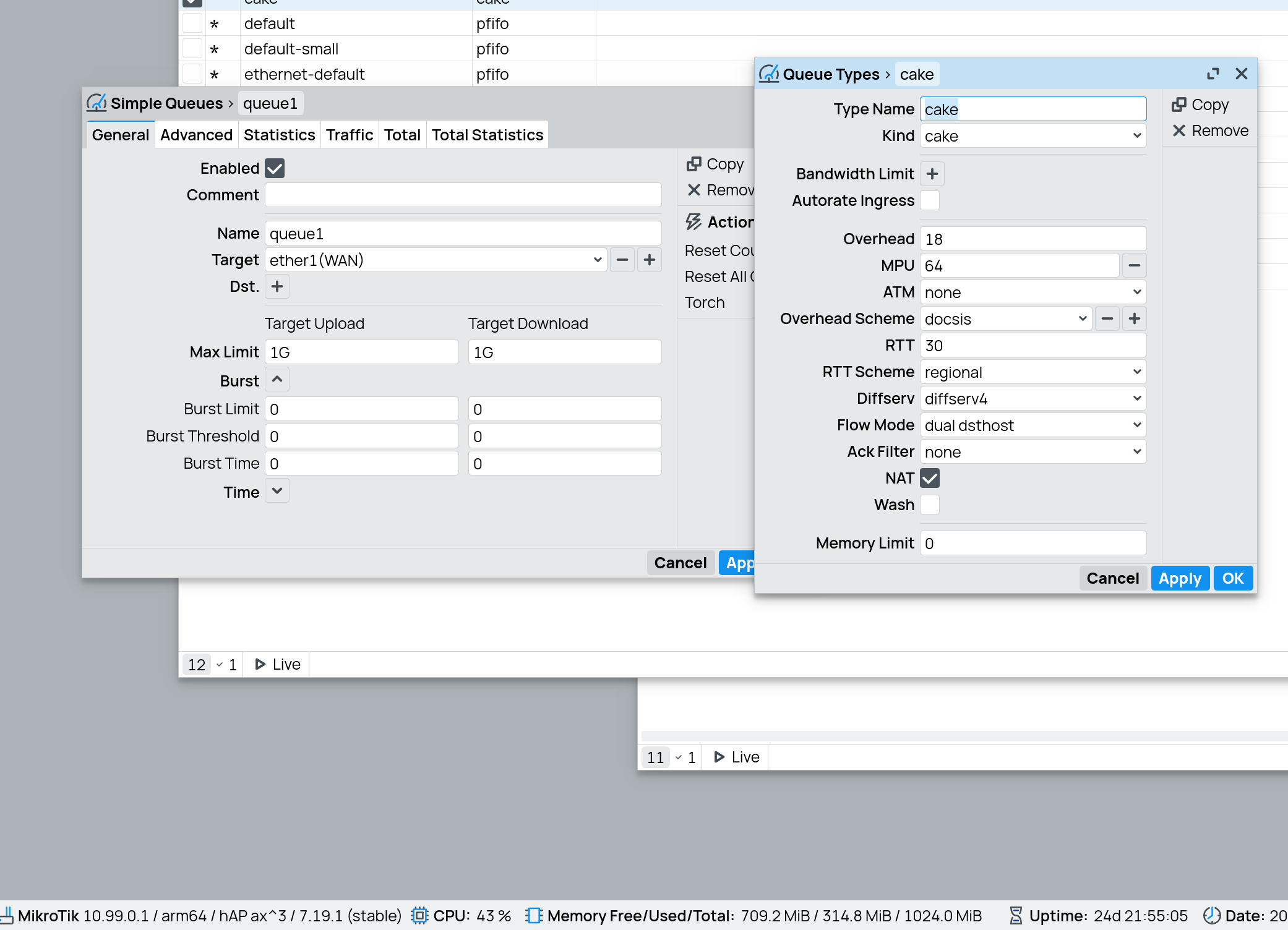This screenshot has width=1288, height=930.
Task: Click the Simple Queues window icon
Action: 97,103
